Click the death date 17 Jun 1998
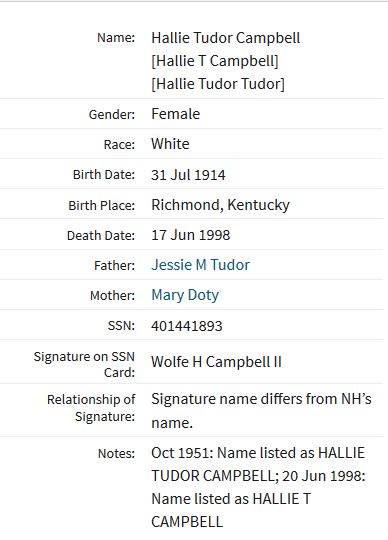This screenshot has width=388, height=540. 190,235
